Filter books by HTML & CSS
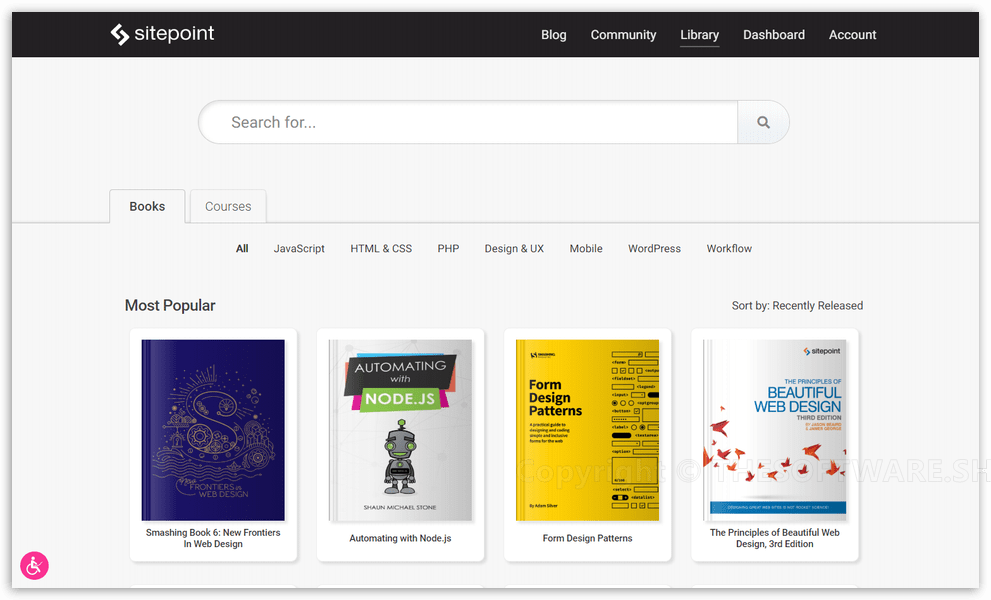This screenshot has height=600, width=991. pos(381,248)
